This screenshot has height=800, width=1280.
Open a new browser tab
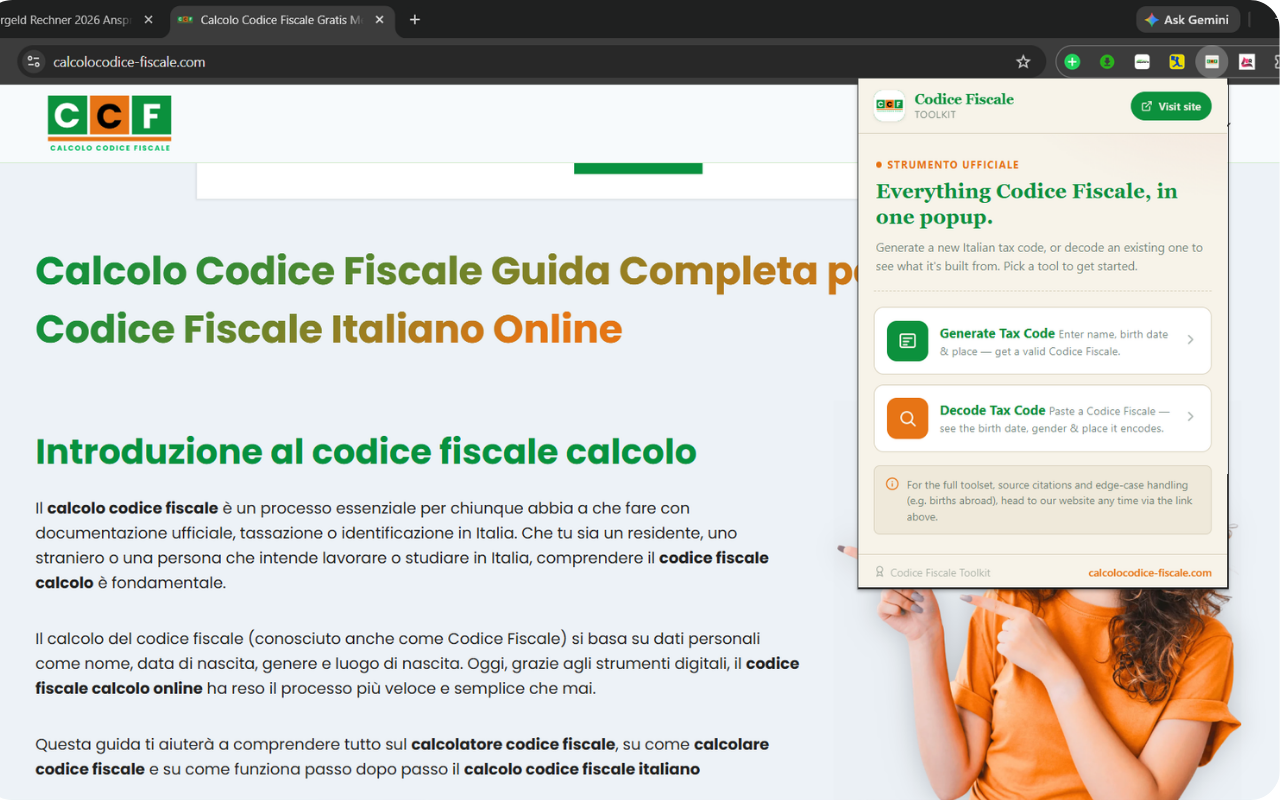pyautogui.click(x=415, y=20)
